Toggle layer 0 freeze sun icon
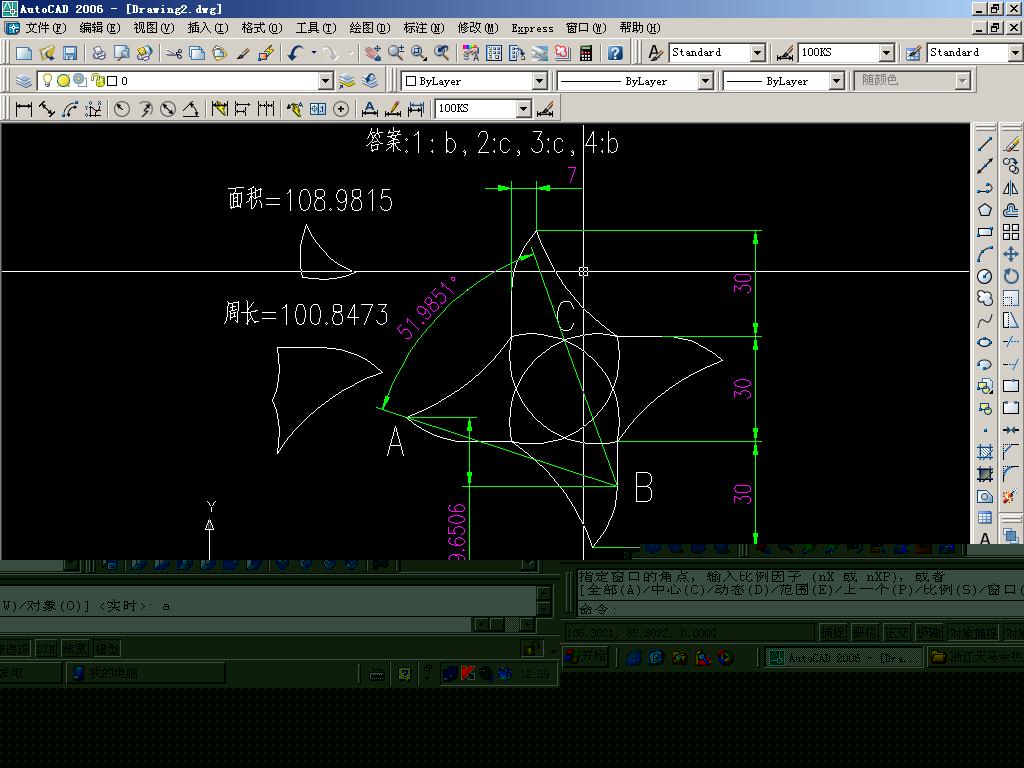 [x=63, y=81]
